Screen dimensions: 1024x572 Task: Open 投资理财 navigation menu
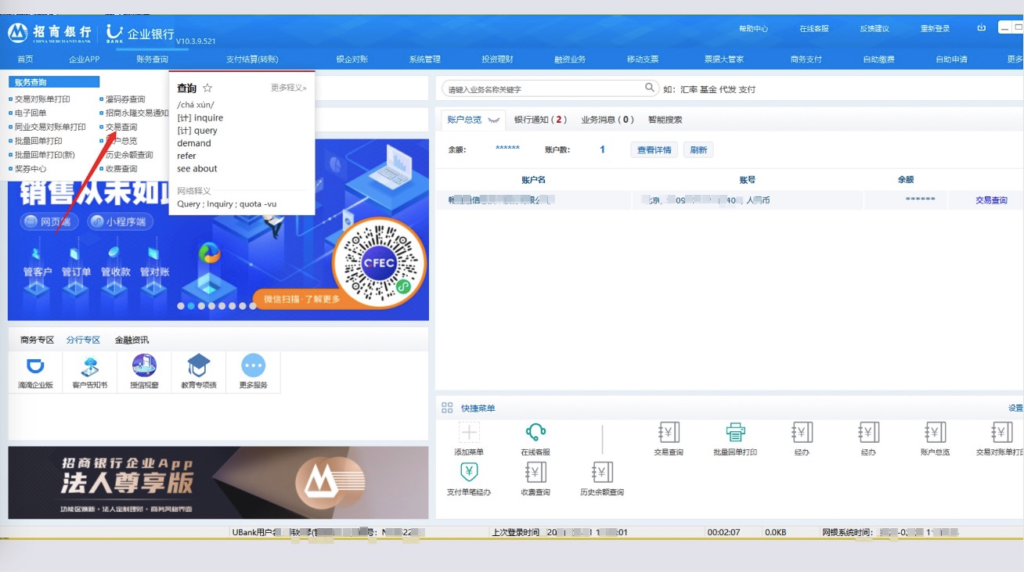point(497,59)
